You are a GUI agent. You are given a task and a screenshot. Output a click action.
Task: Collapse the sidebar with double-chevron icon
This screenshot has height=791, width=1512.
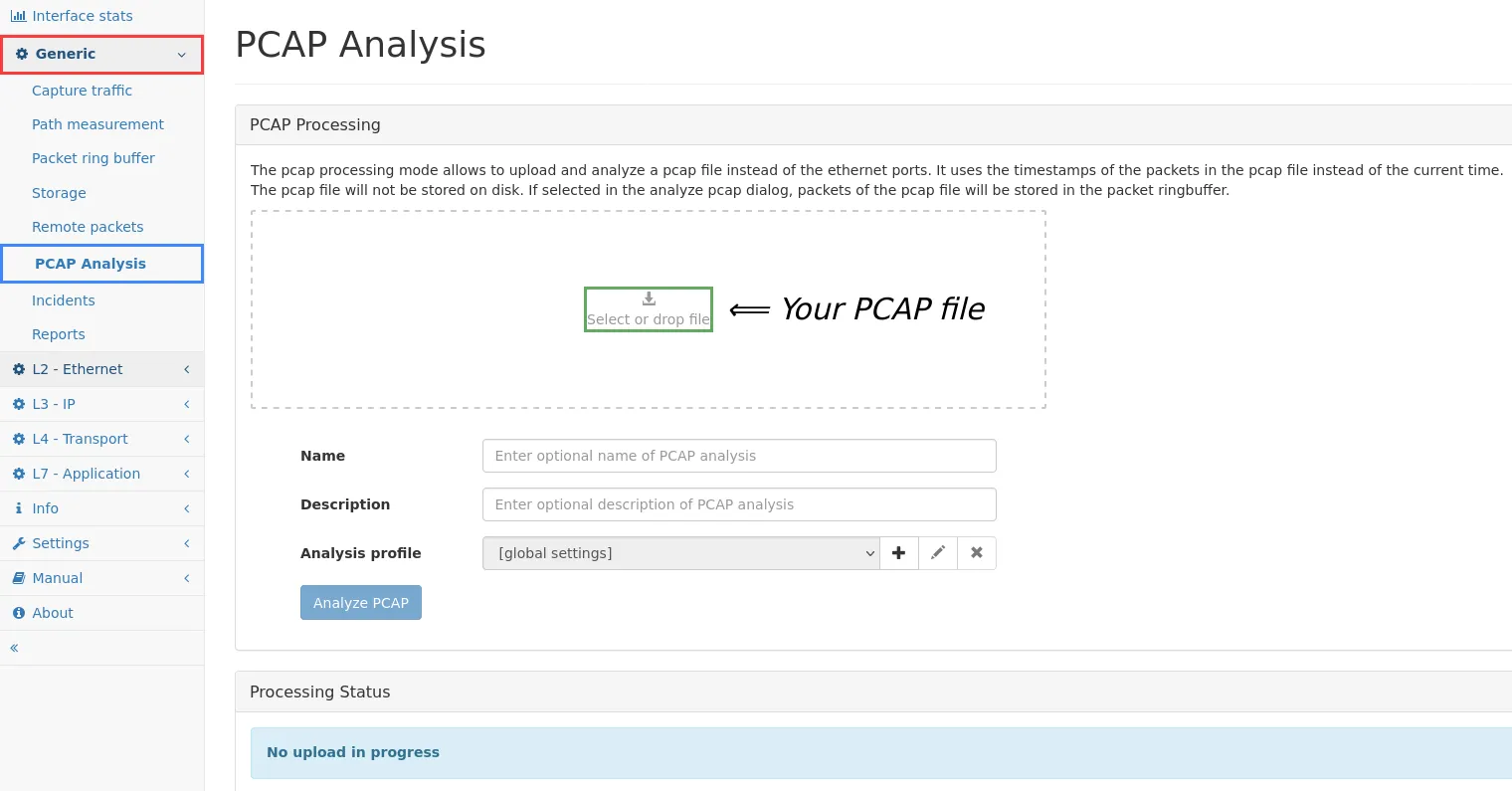(x=14, y=648)
